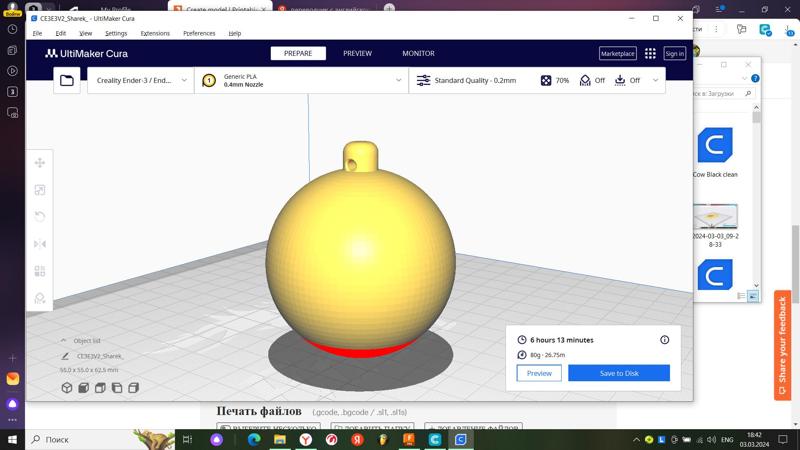Open notification center in taskbar
The image size is (800, 450).
click(x=783, y=439)
